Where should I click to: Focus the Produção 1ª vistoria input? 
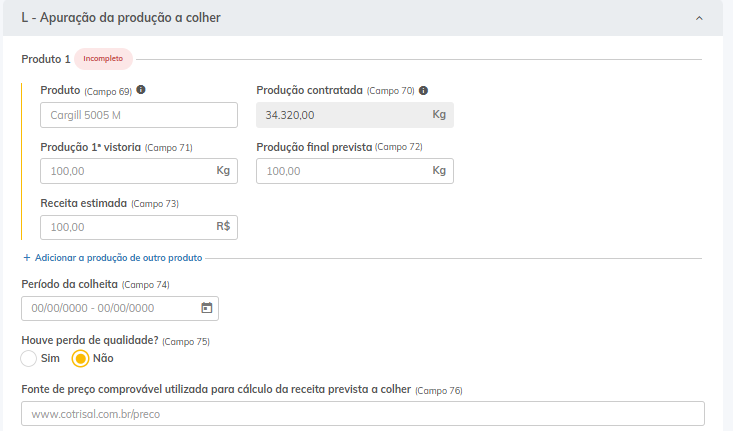click(x=125, y=171)
